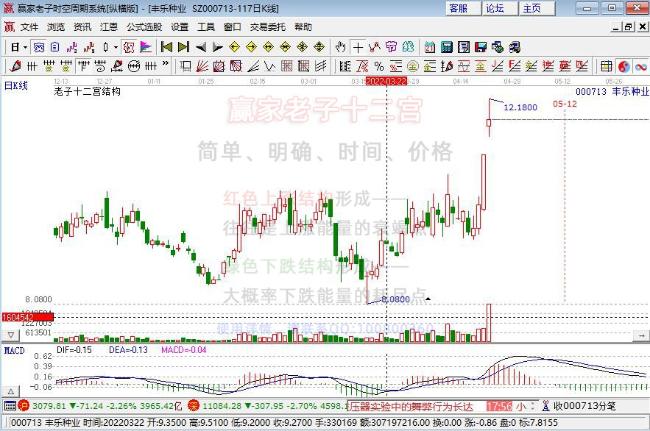Jump to the first bar with the green rewind icon
650x431 pixels.
(166, 47)
